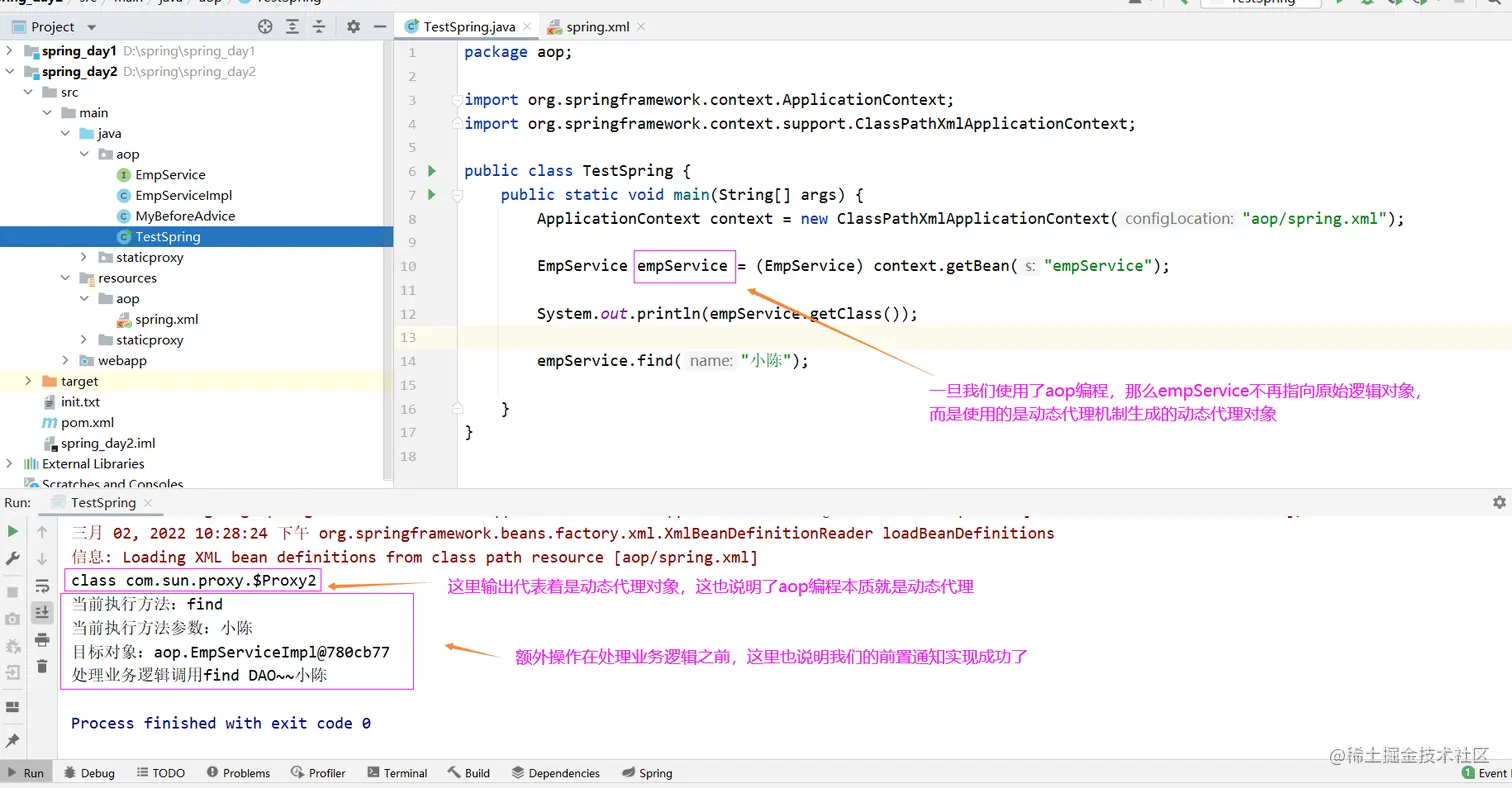Expand staticproxy package under java
The height and width of the screenshot is (788, 1512).
point(84,257)
